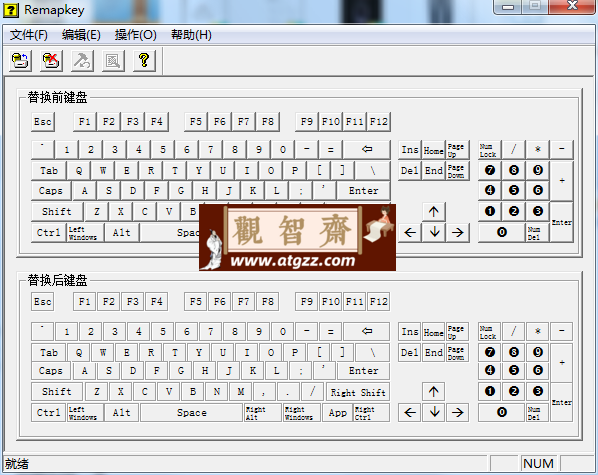Click 就绪 status bar text
This screenshot has width=598, height=475.
pyautogui.click(x=17, y=464)
